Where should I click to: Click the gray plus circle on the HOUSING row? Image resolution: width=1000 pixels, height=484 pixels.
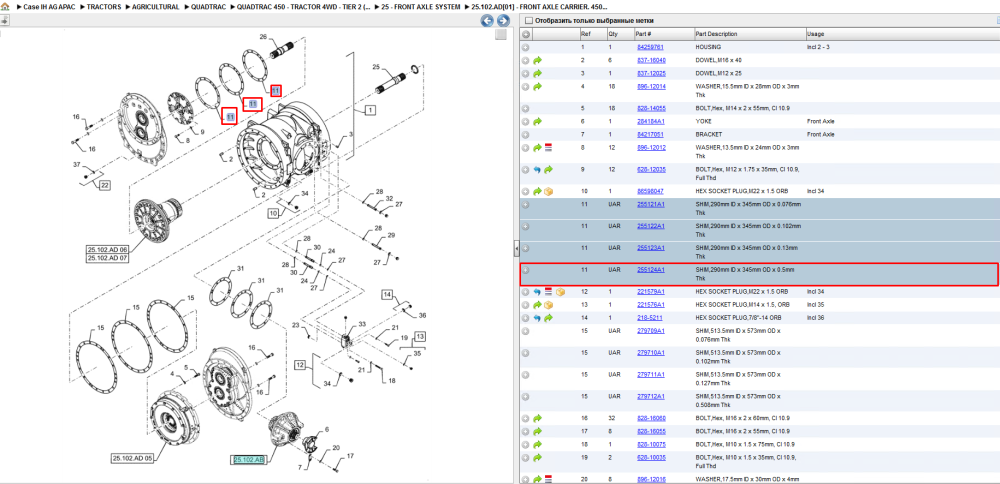click(x=526, y=47)
